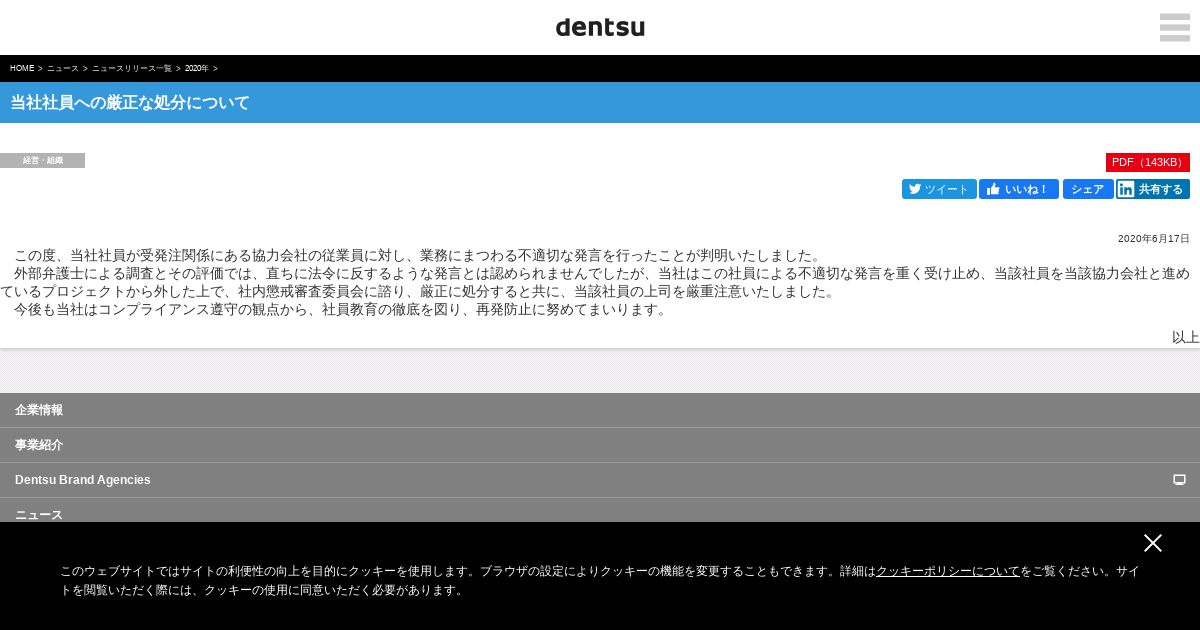
Task: Click the dentsu logo
Action: tap(600, 27)
